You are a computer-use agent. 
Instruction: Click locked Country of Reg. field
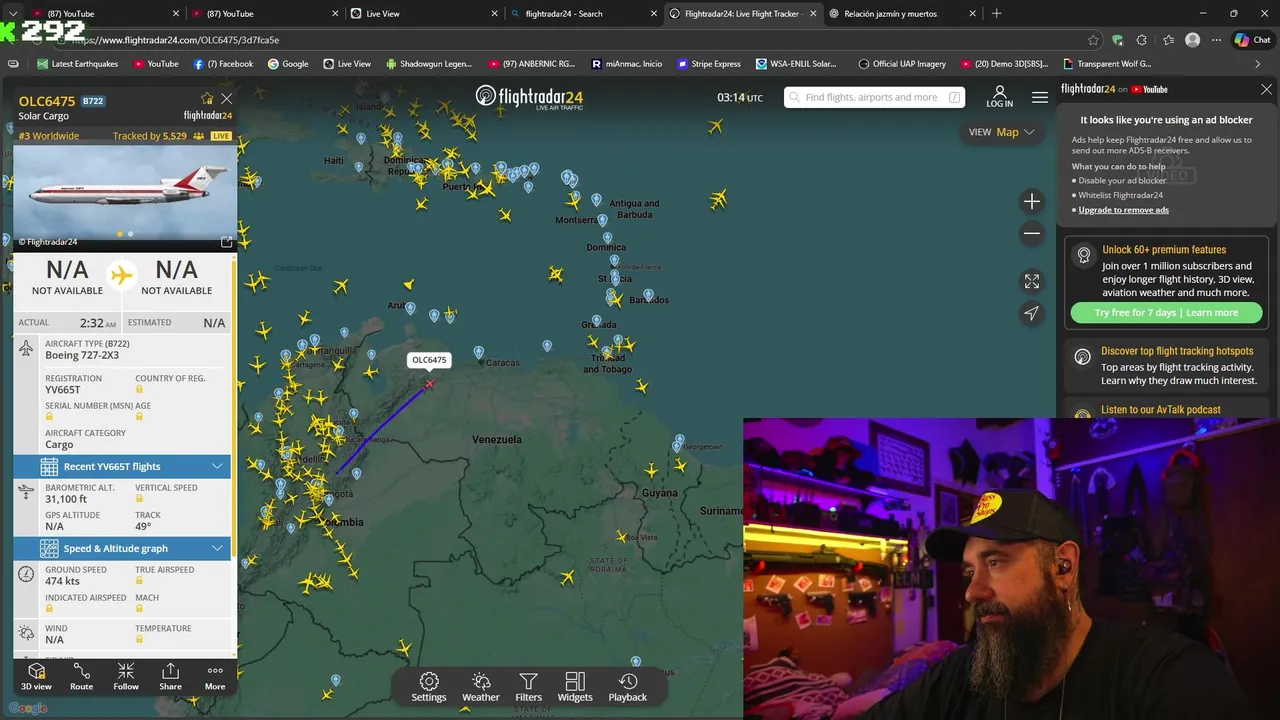(140, 389)
